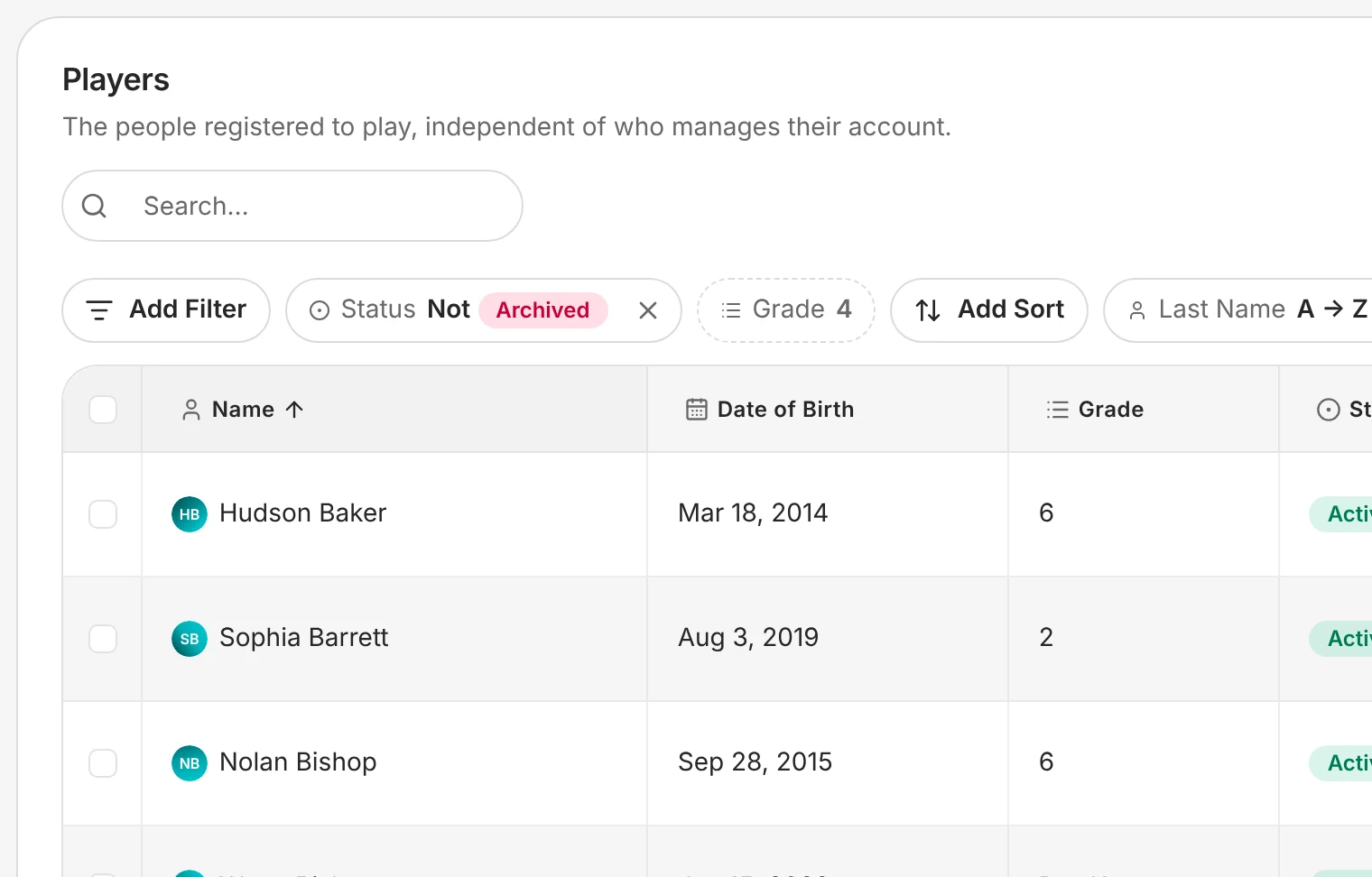
Task: Click the ascending arrow next to Name header
Action: pos(294,410)
